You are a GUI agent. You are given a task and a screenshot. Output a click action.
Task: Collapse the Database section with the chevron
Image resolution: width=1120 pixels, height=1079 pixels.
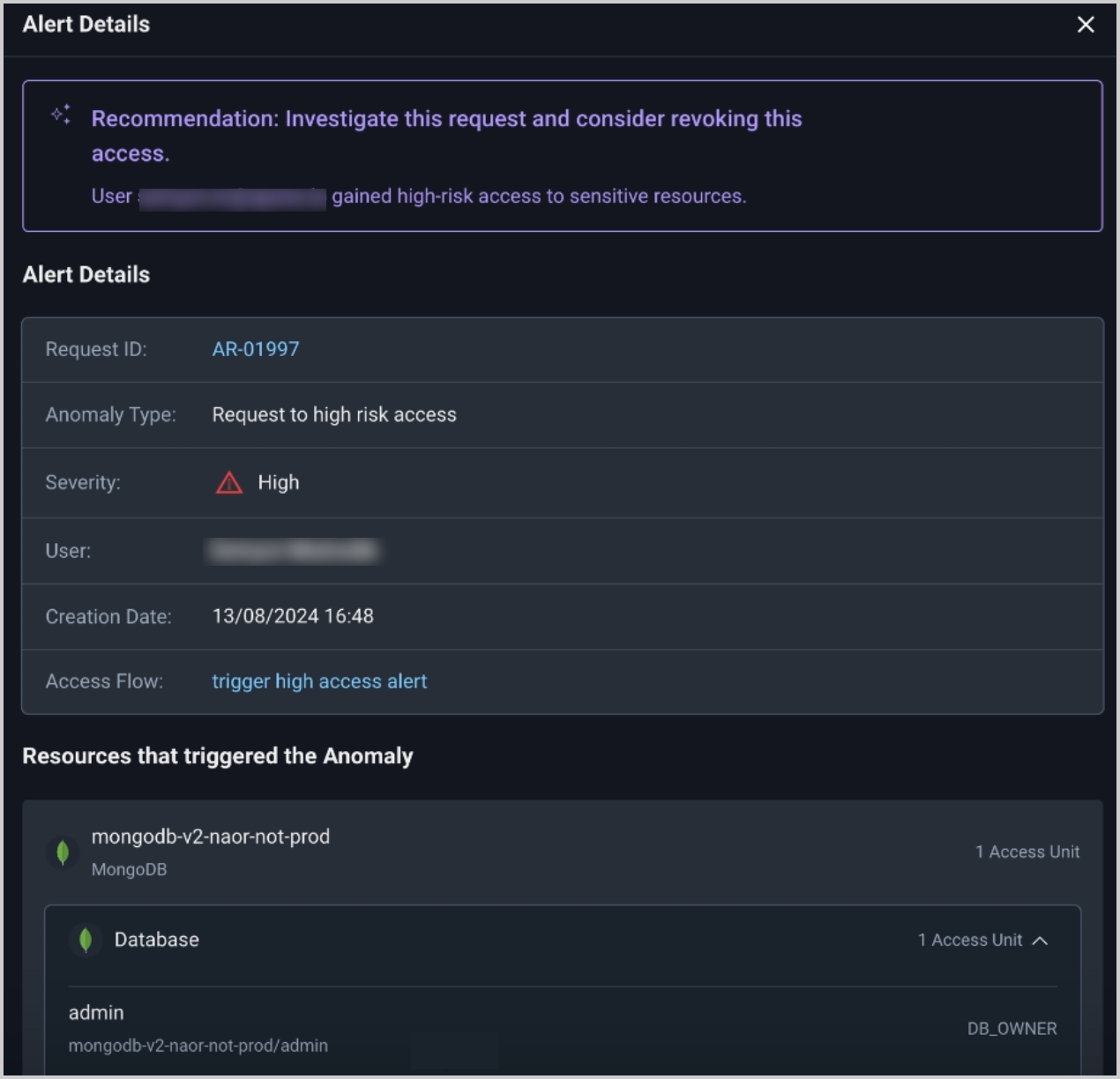pos(1041,941)
